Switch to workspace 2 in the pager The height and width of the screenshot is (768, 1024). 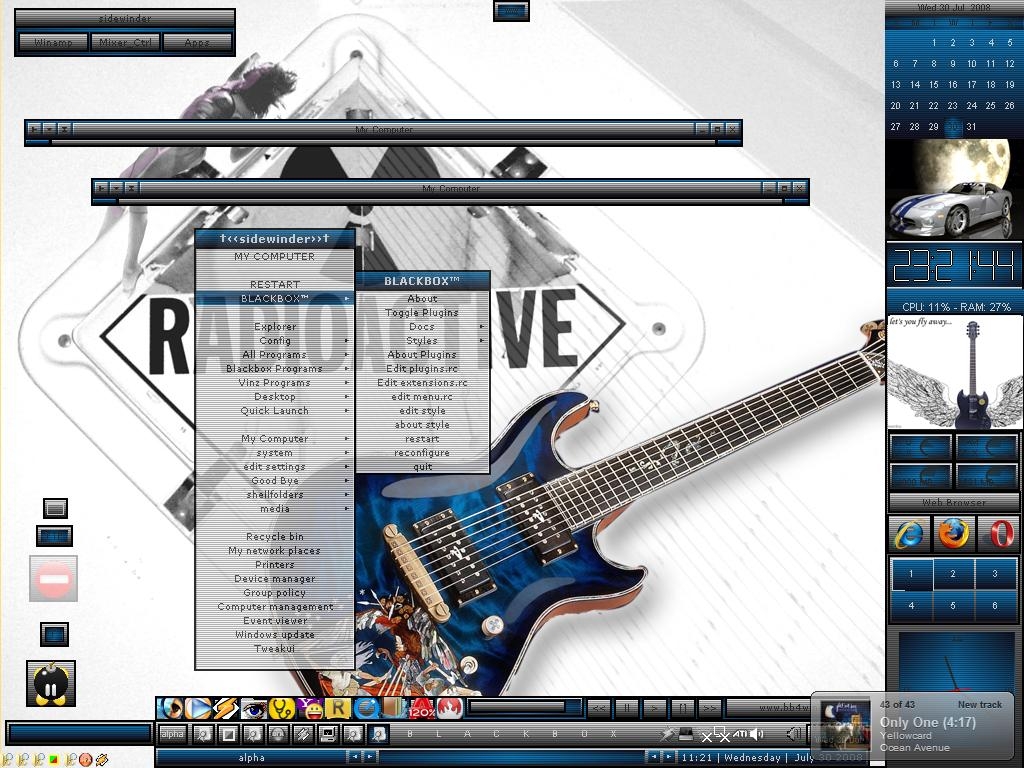coord(953,574)
